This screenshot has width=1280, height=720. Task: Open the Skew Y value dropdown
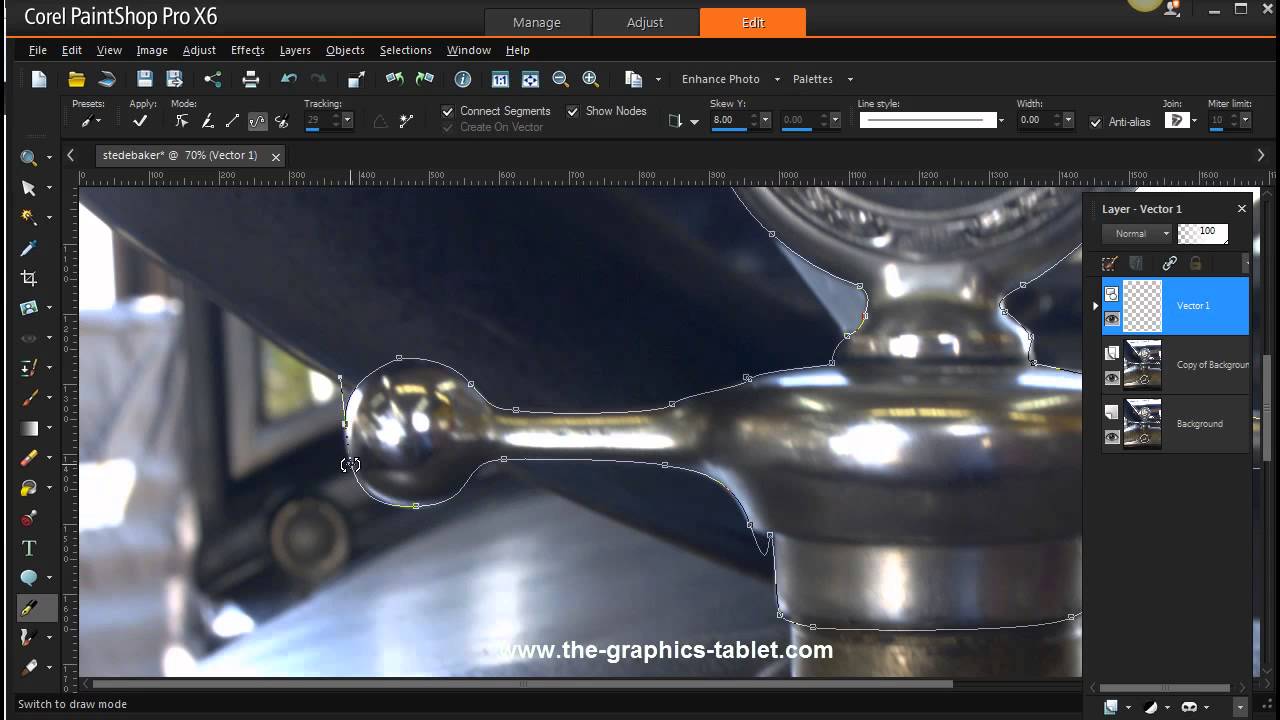point(766,120)
